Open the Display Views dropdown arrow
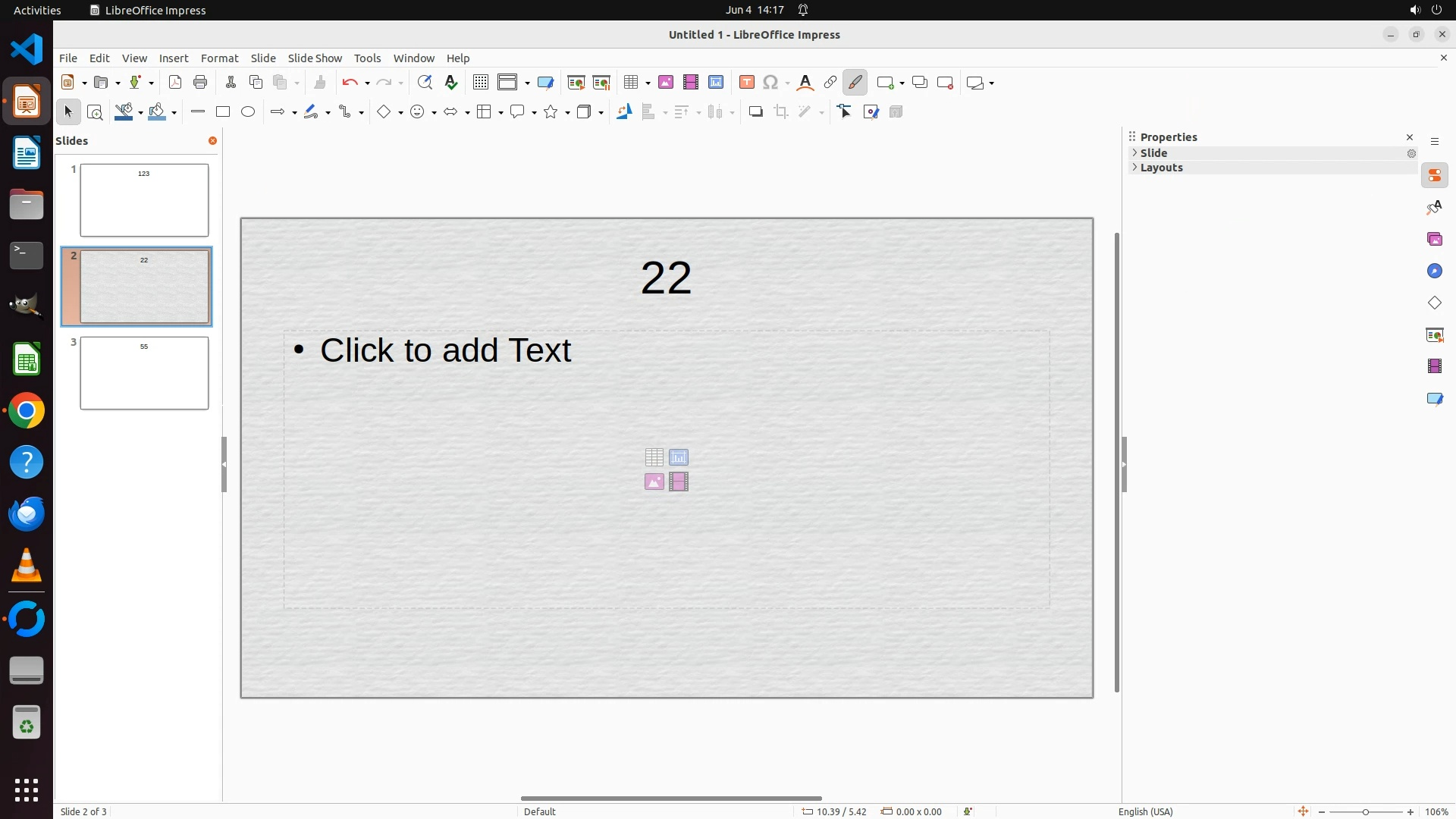Viewport: 1456px width, 819px height. pos(527,83)
